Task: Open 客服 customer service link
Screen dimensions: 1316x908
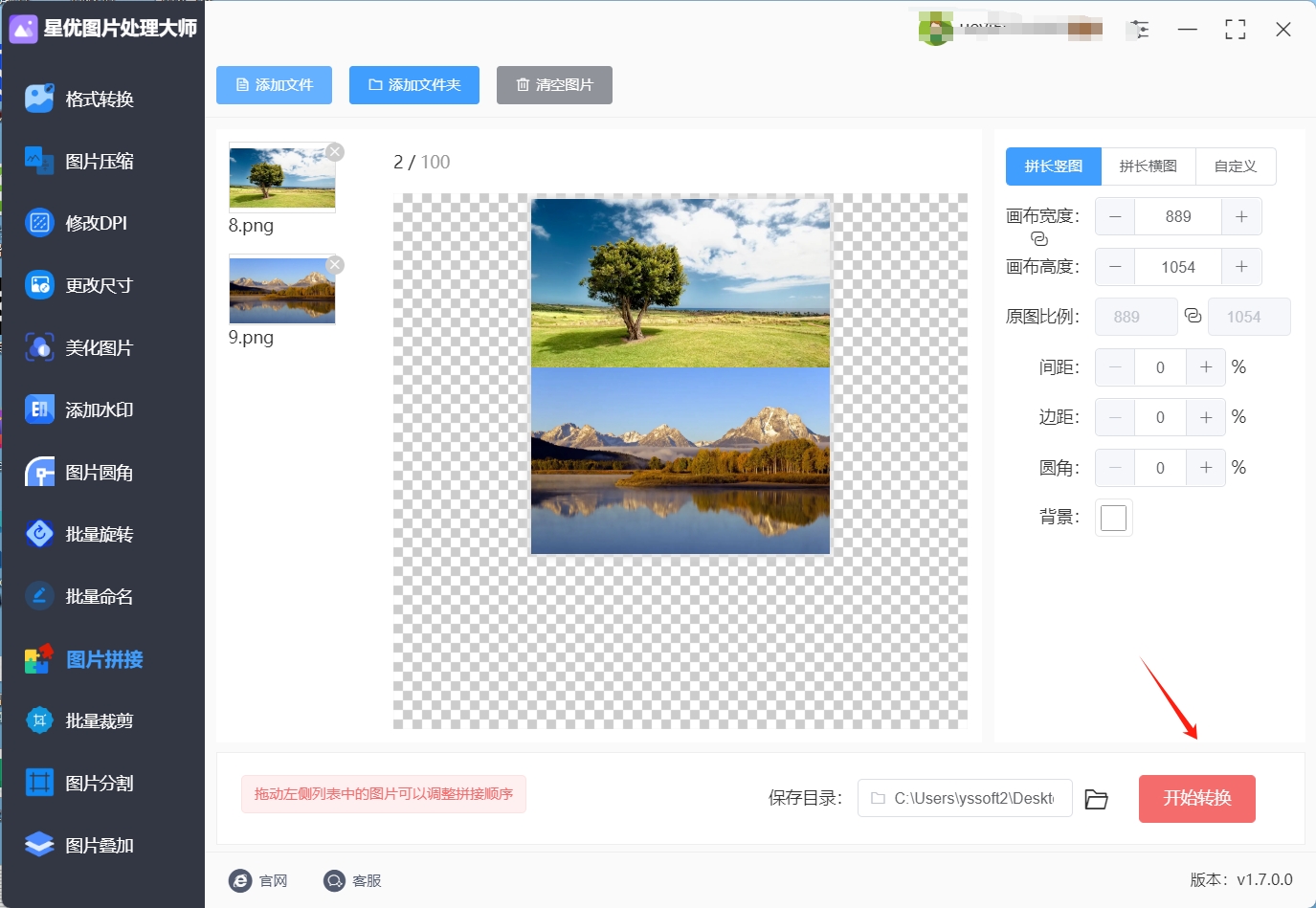Action: point(352,880)
